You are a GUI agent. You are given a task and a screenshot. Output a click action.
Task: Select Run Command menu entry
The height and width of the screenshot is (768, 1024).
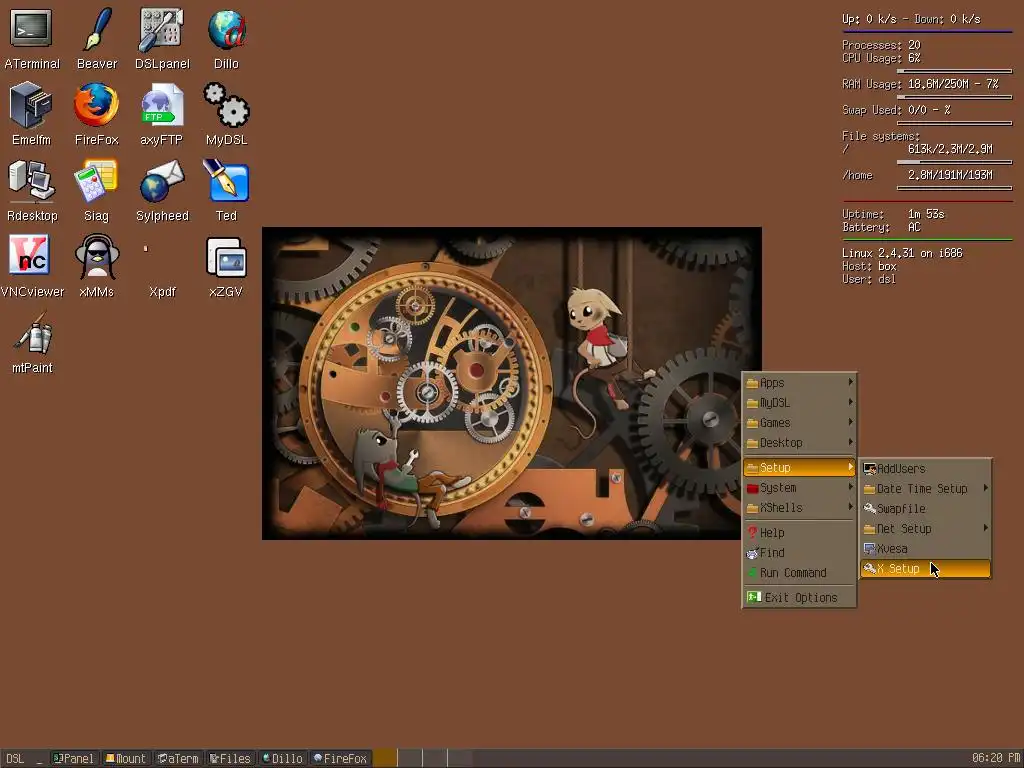coord(799,573)
